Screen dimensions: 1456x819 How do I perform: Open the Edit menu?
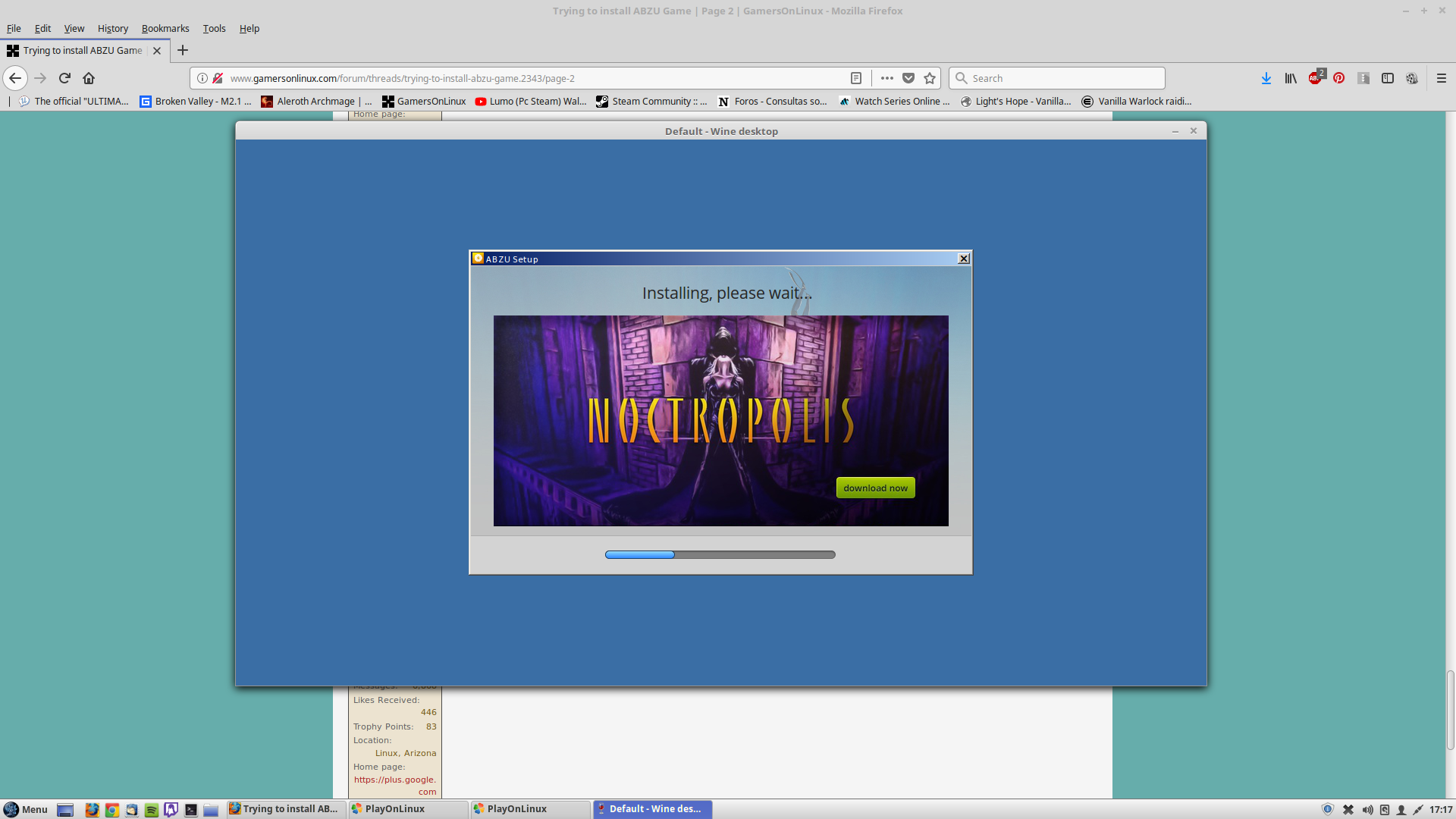[42, 28]
